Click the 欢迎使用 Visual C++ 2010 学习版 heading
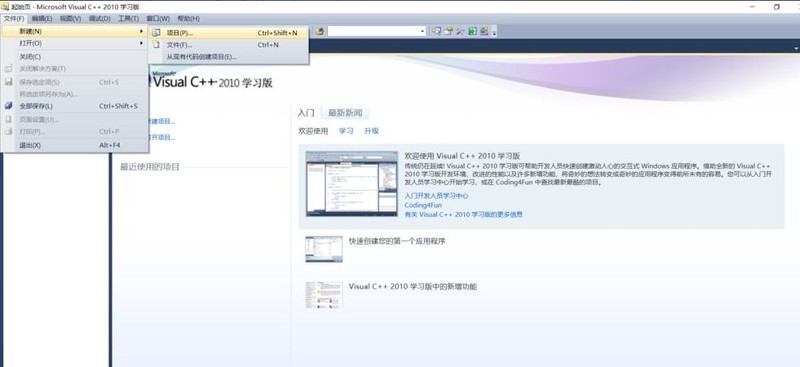800x367 pixels. (x=462, y=156)
